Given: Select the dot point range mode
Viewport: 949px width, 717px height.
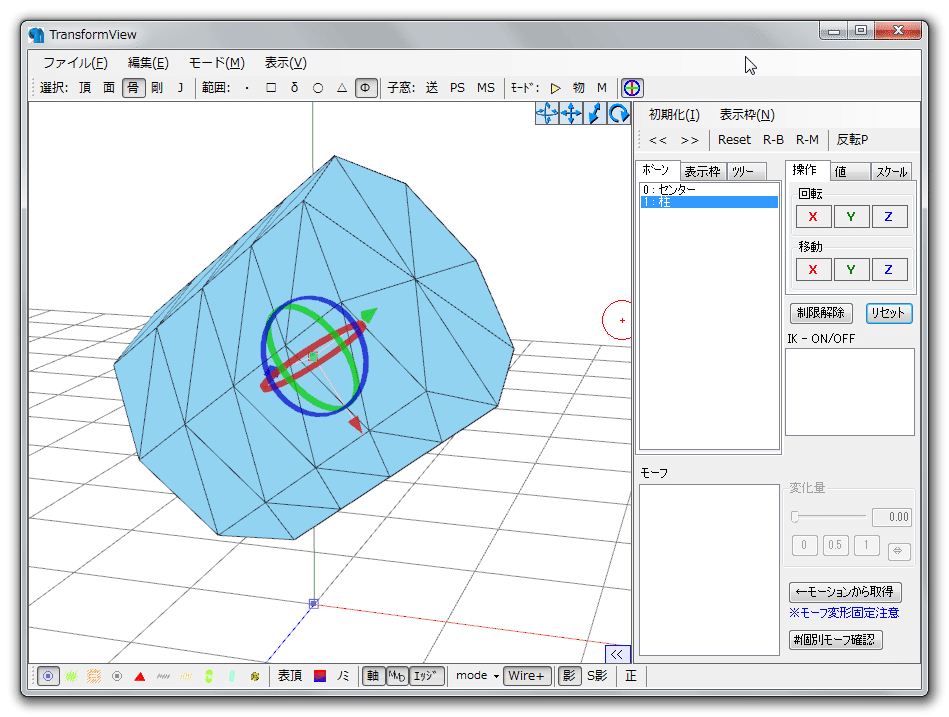Looking at the screenshot, I should point(247,88).
